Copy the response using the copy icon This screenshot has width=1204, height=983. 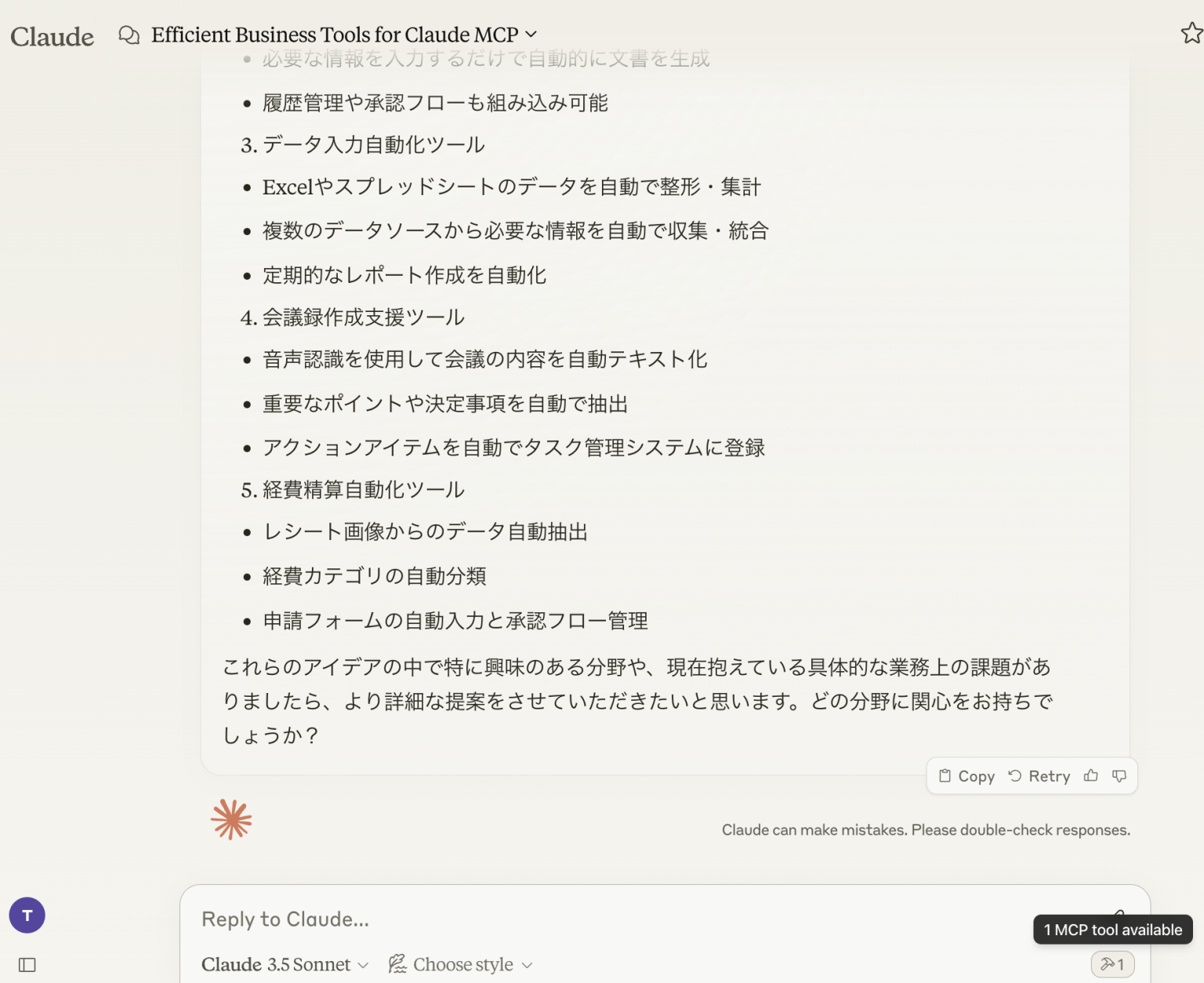[966, 776]
